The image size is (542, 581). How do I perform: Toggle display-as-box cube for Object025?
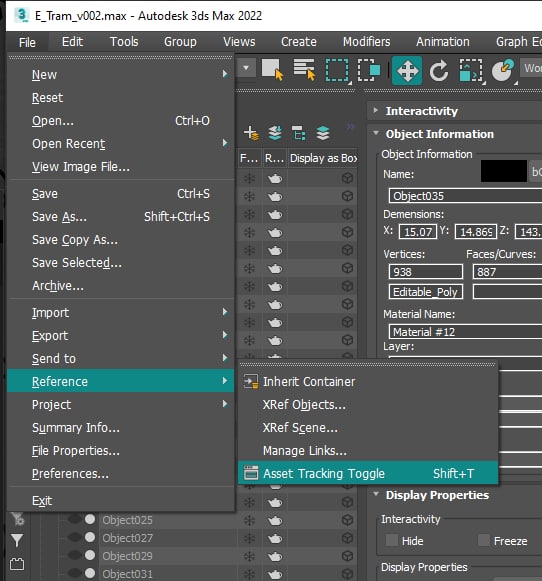pyautogui.click(x=347, y=520)
